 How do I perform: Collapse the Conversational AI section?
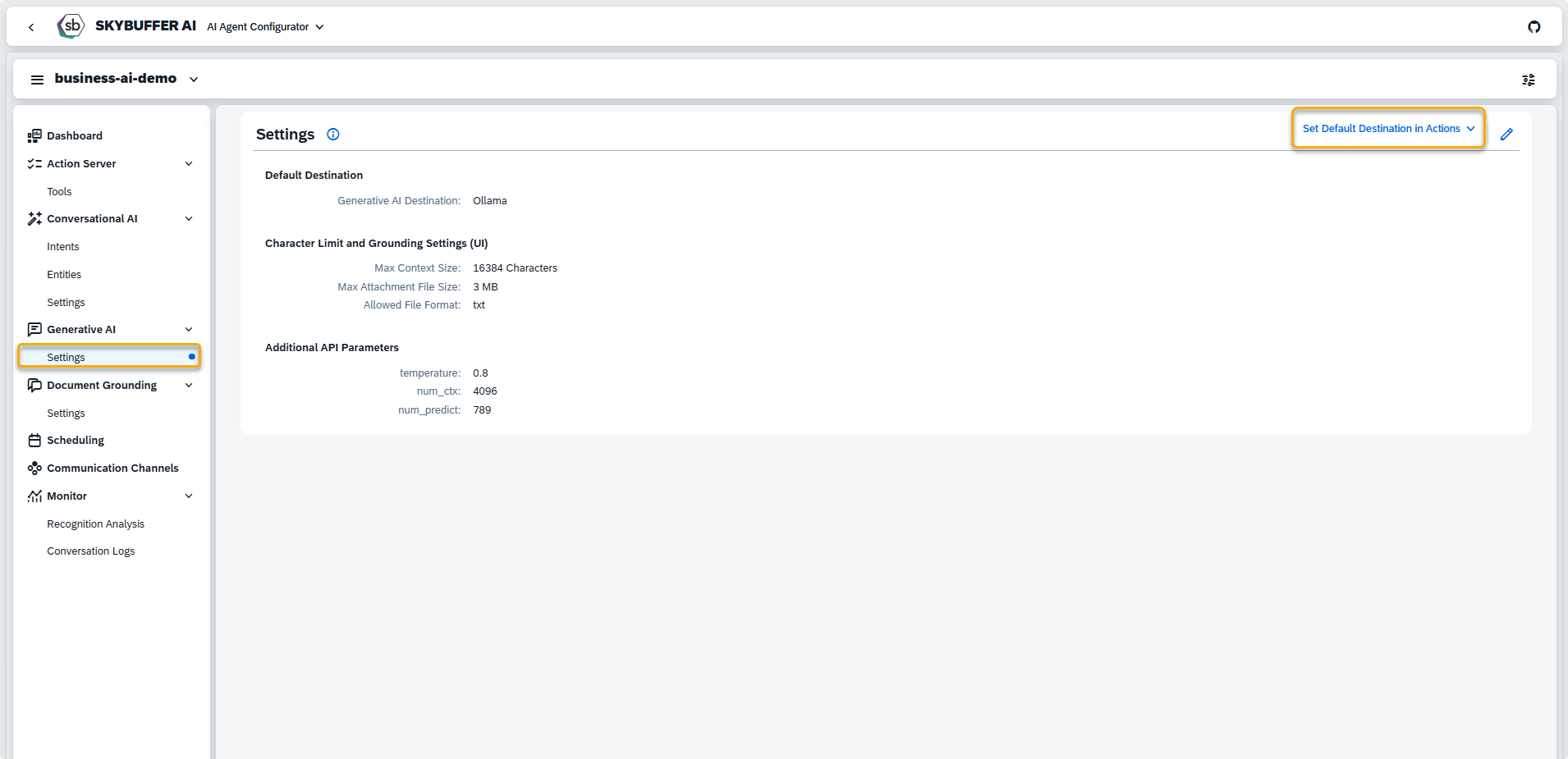tap(189, 219)
